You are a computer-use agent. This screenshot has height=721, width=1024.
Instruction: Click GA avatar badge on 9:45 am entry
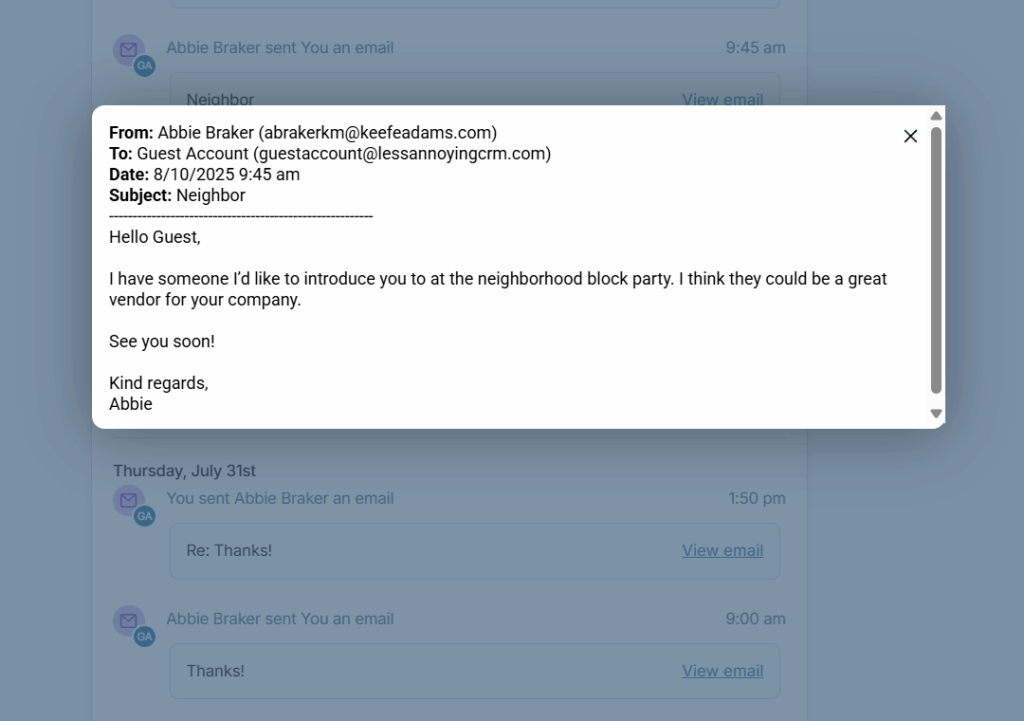point(145,66)
